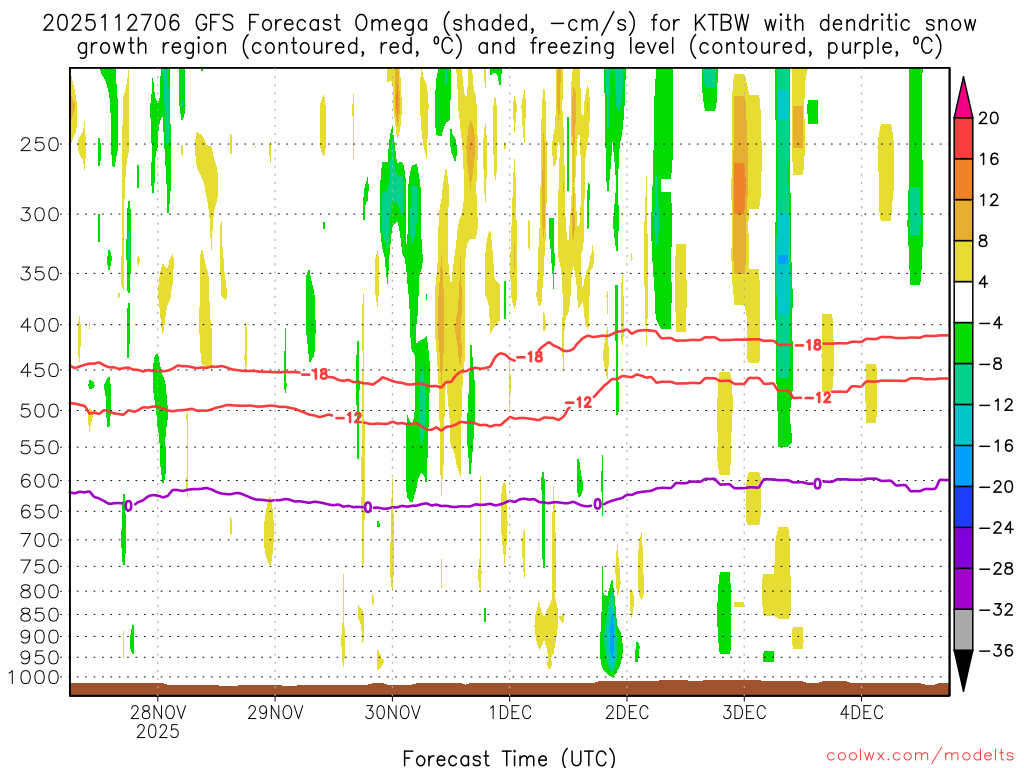Click the 1000 pressure level label
Viewport: 1024px width, 768px height.
coord(33,678)
